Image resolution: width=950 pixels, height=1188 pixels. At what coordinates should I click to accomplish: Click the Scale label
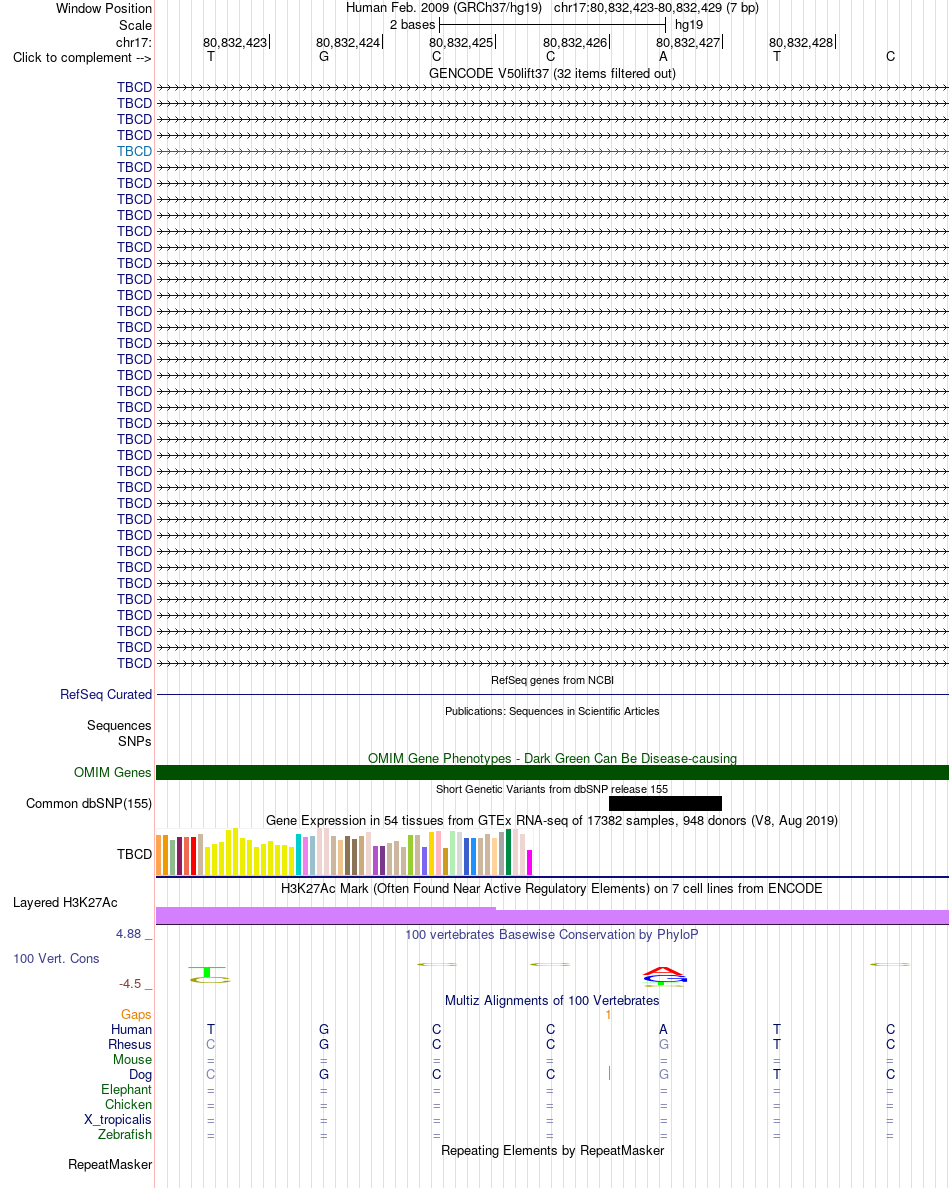pos(136,25)
